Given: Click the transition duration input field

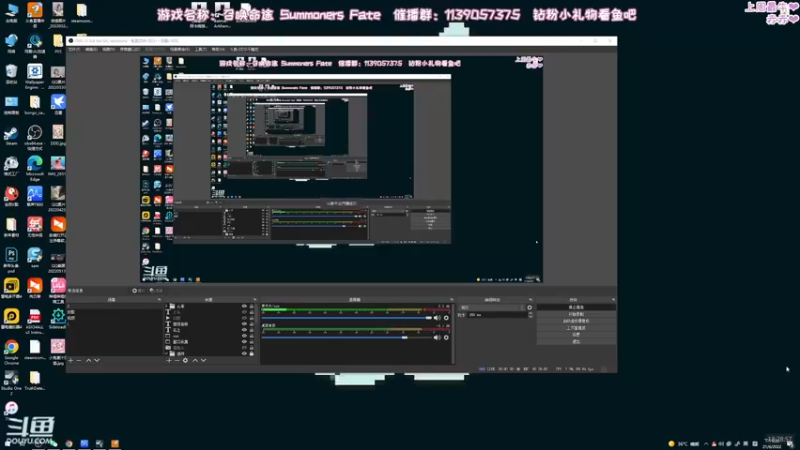Looking at the screenshot, I should [496, 315].
